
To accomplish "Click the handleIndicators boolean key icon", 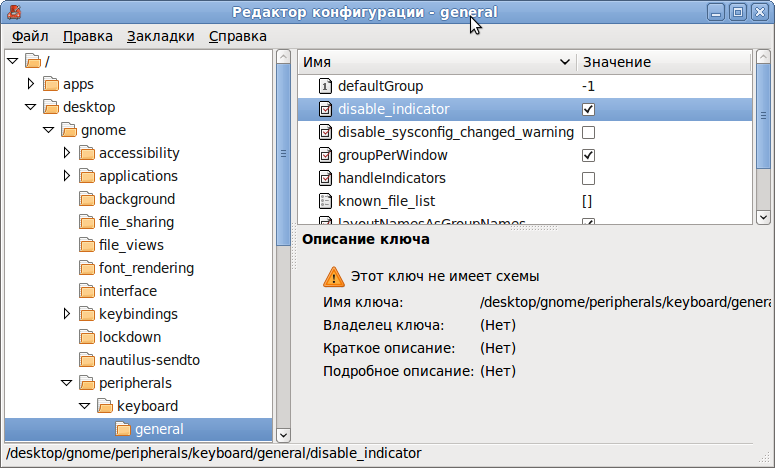I will pyautogui.click(x=325, y=178).
